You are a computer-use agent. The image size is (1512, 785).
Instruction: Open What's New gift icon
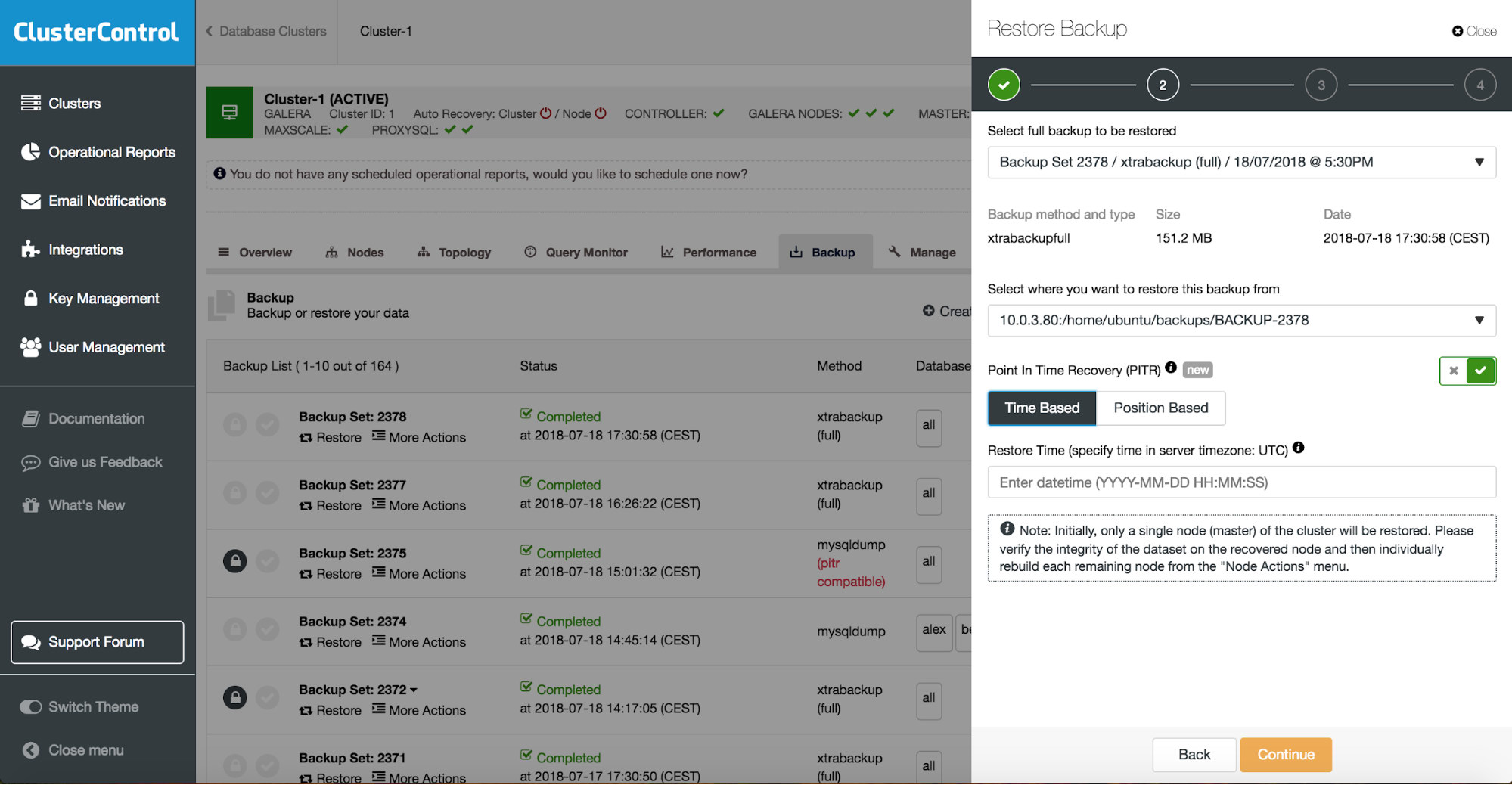click(x=31, y=505)
